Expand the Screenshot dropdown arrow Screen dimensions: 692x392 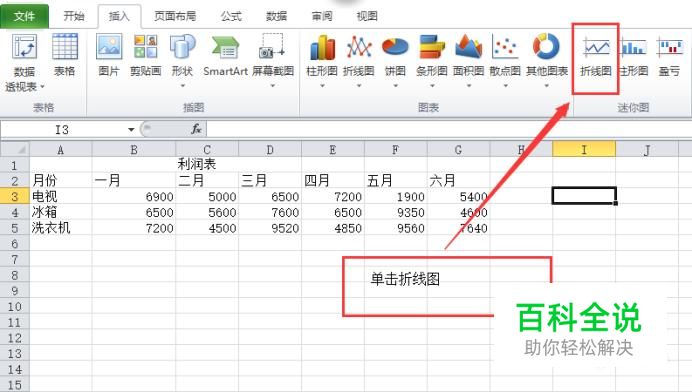click(273, 86)
